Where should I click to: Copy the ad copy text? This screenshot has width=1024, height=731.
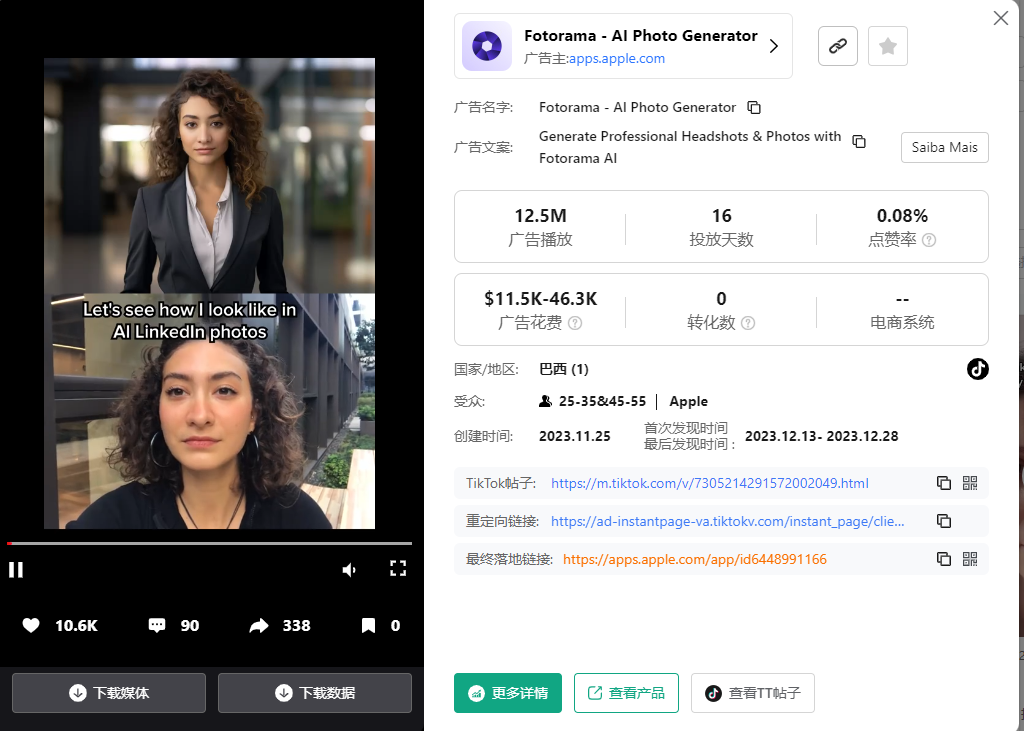[858, 141]
